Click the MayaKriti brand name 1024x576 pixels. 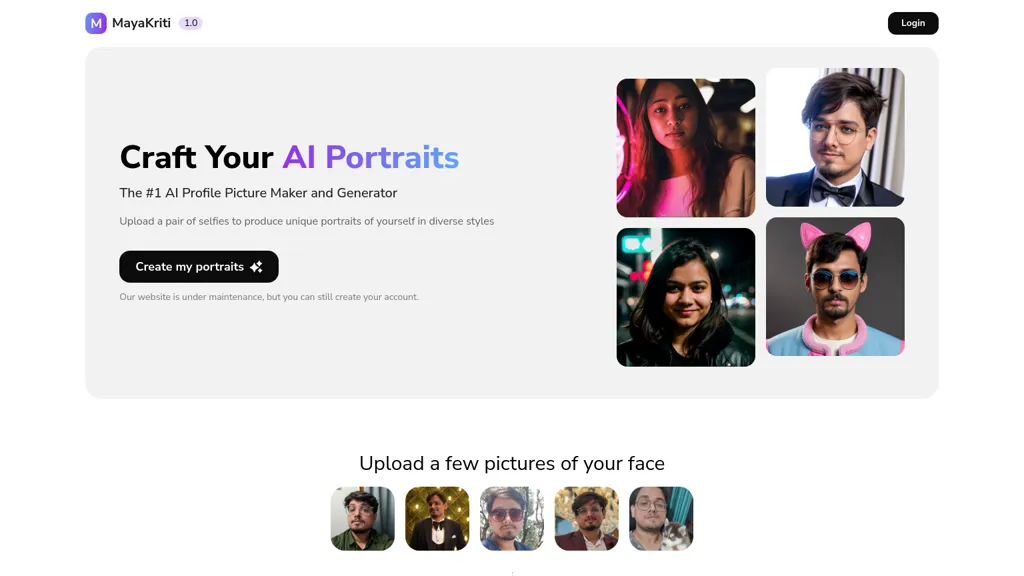141,23
